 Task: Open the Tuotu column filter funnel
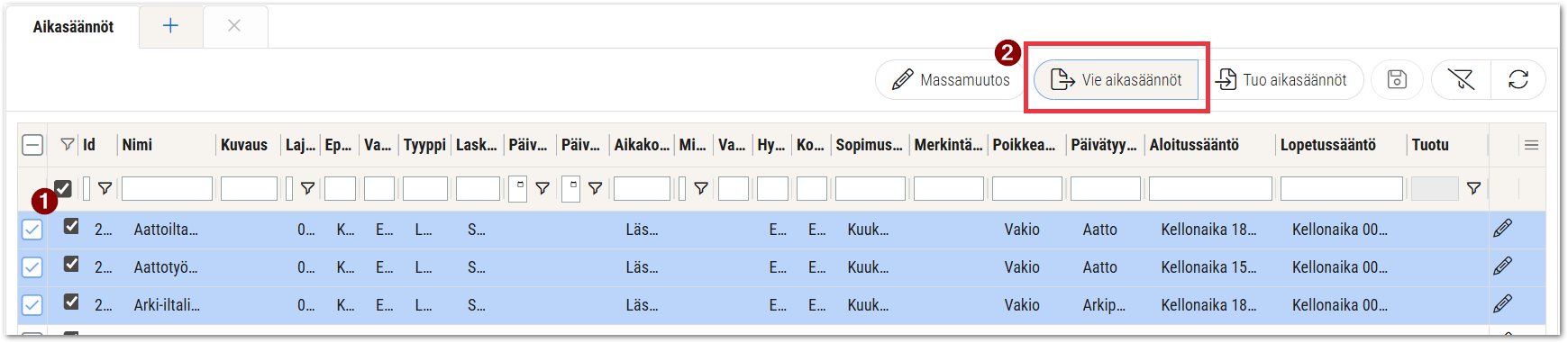click(1473, 188)
